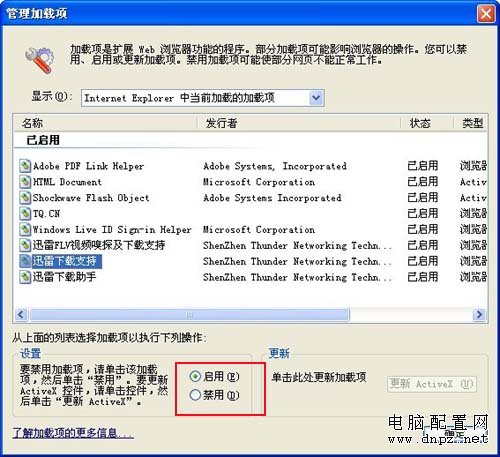Select the 迅雷下载助手 entry

(x=64, y=277)
